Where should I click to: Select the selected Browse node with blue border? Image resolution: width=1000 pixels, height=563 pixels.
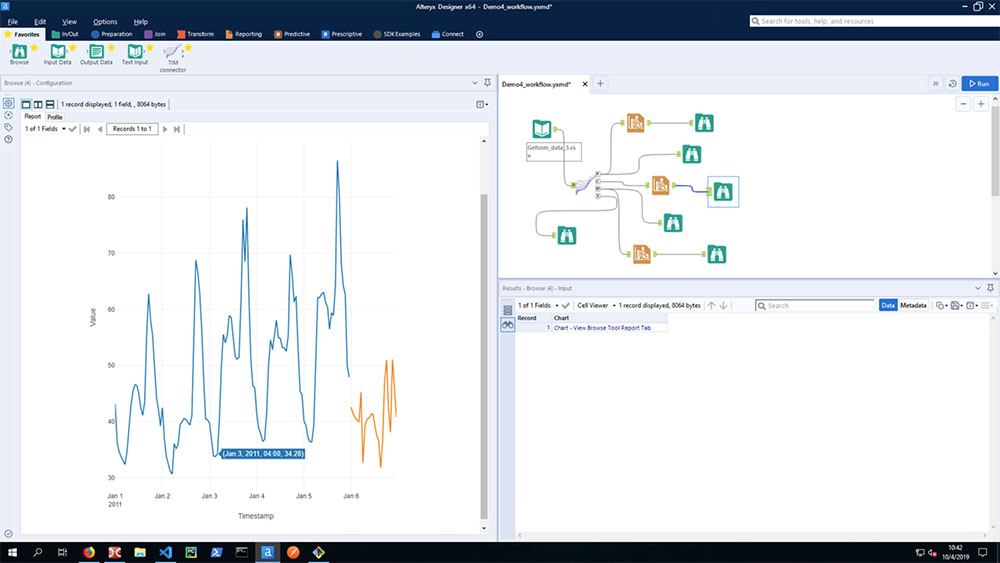(x=723, y=191)
